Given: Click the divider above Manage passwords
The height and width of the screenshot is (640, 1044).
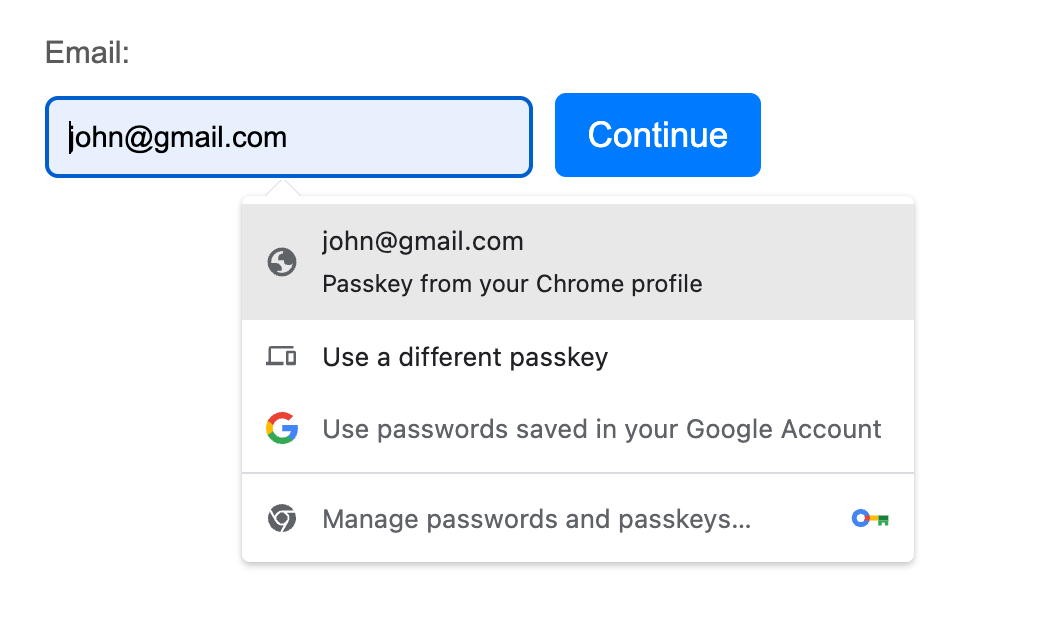Looking at the screenshot, I should point(578,473).
